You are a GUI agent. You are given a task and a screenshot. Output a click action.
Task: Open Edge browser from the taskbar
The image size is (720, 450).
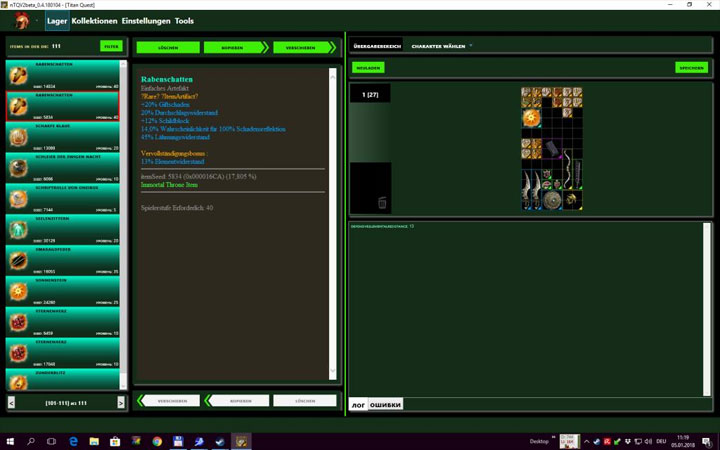73,440
